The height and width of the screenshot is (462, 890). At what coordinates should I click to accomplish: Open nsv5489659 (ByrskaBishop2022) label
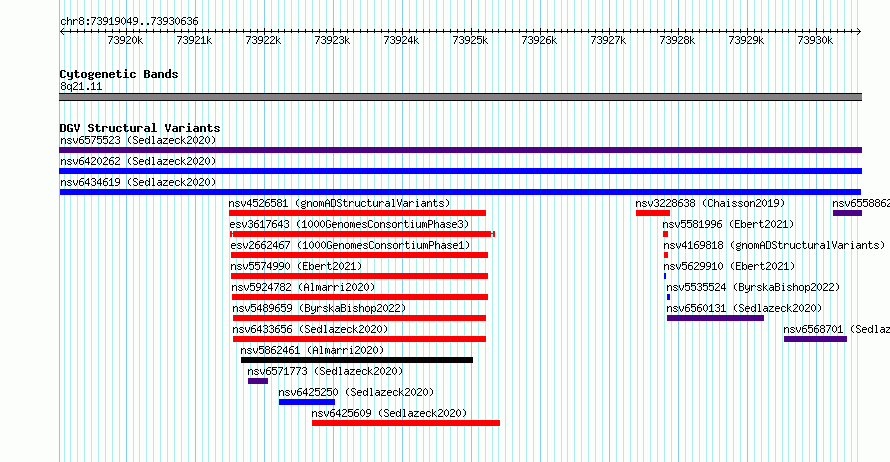319,308
